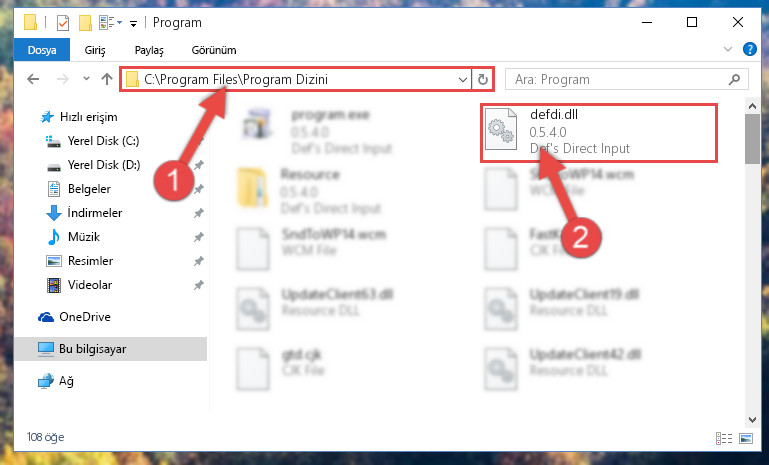Go up one folder level arrow
Screen dimensions: 769x465
(106, 79)
